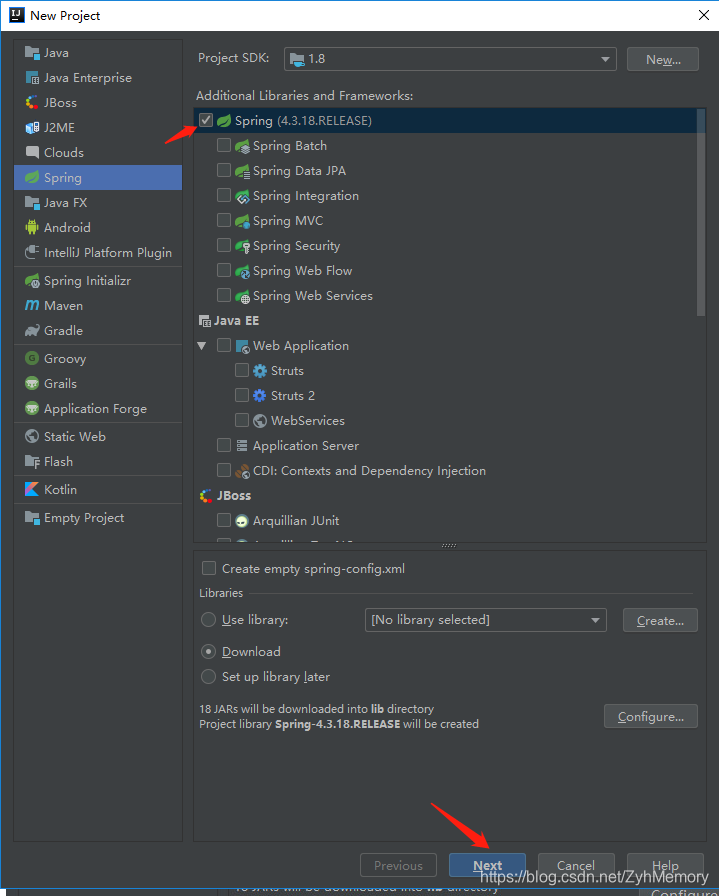
Task: Click the Maven 'm' icon
Action: (x=32, y=306)
